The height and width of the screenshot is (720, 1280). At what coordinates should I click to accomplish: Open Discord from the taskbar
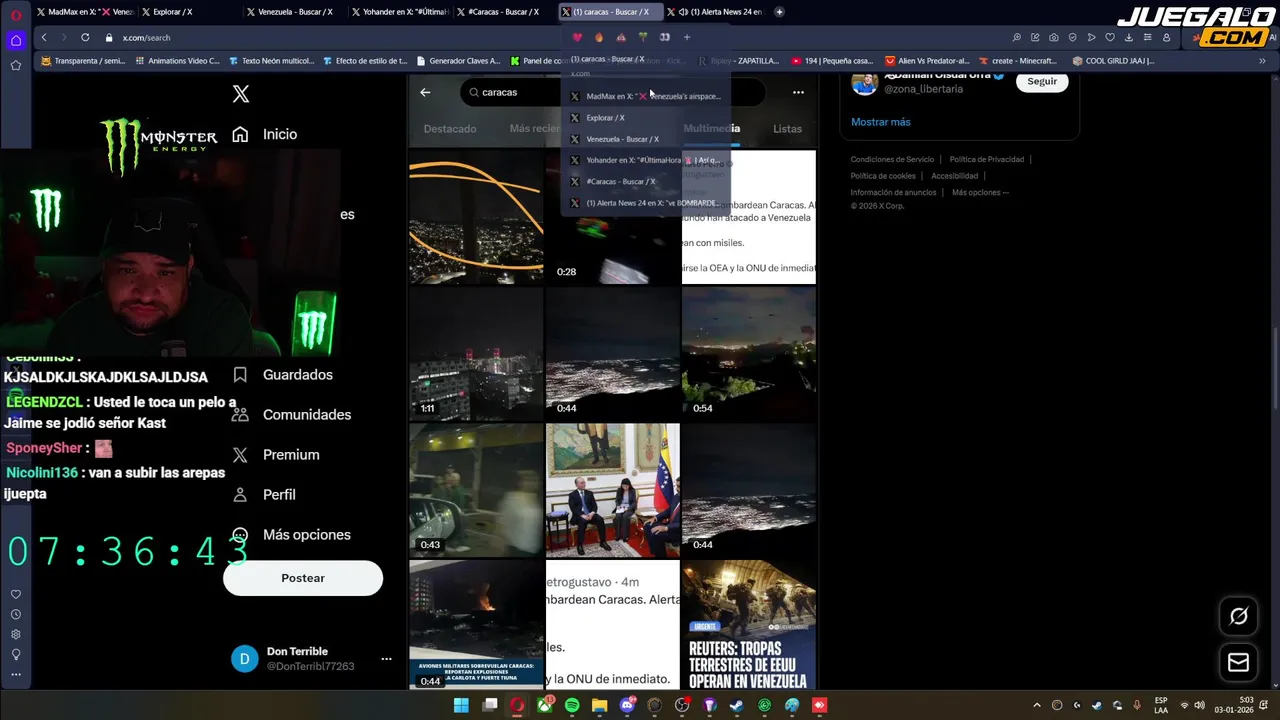[x=627, y=705]
